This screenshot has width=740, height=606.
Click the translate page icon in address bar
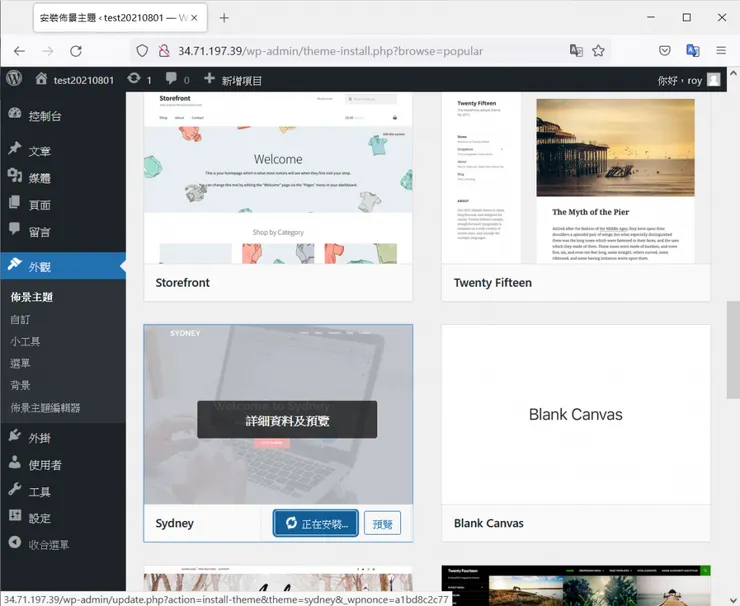click(x=576, y=50)
